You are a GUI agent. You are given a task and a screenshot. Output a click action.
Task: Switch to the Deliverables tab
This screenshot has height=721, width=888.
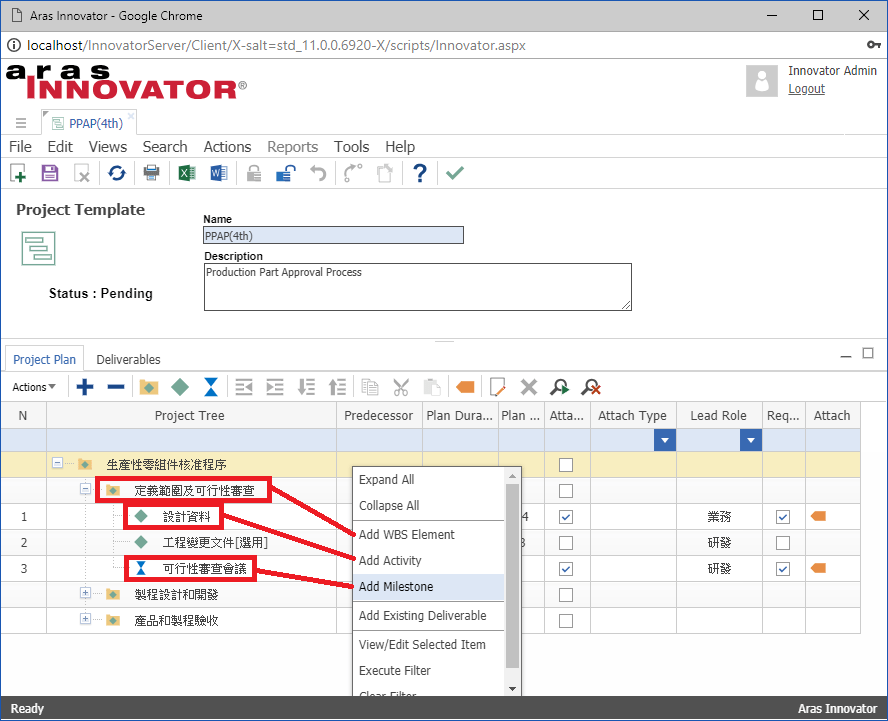pyautogui.click(x=128, y=359)
